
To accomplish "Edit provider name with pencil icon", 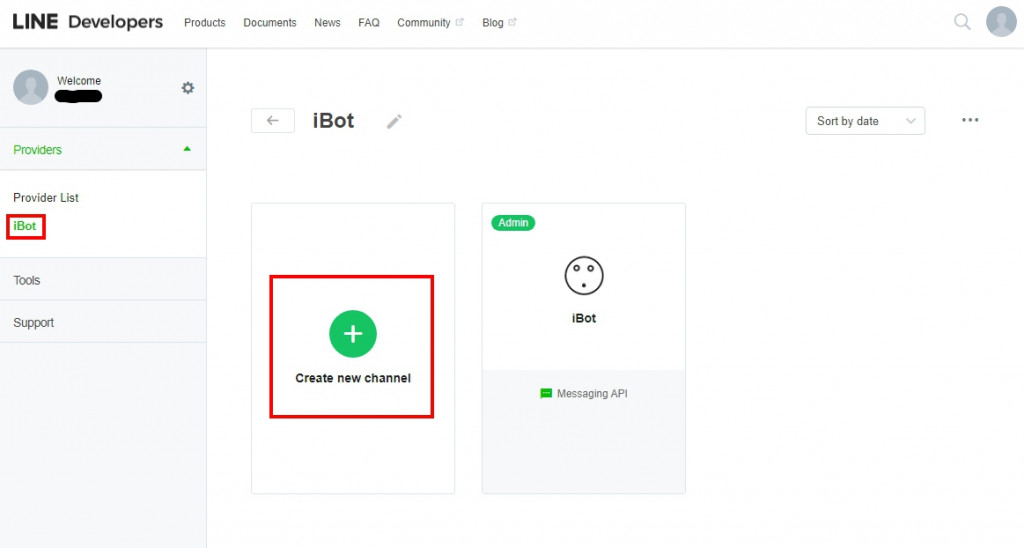I will 394,121.
